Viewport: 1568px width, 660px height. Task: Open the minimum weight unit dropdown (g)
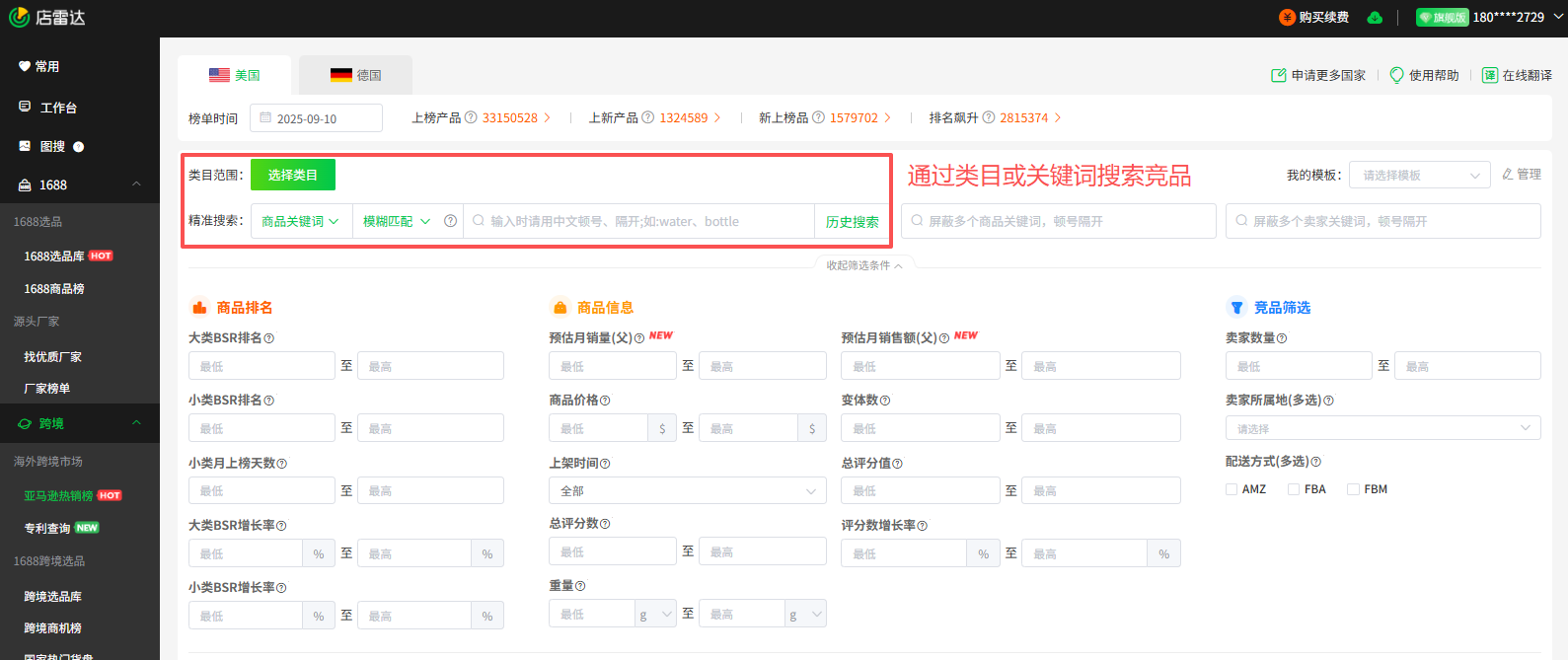point(655,614)
